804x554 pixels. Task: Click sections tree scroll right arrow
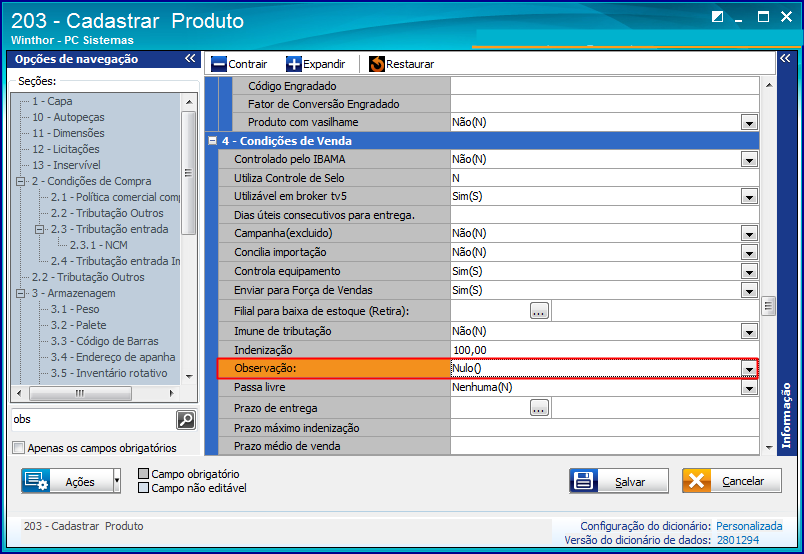172,393
